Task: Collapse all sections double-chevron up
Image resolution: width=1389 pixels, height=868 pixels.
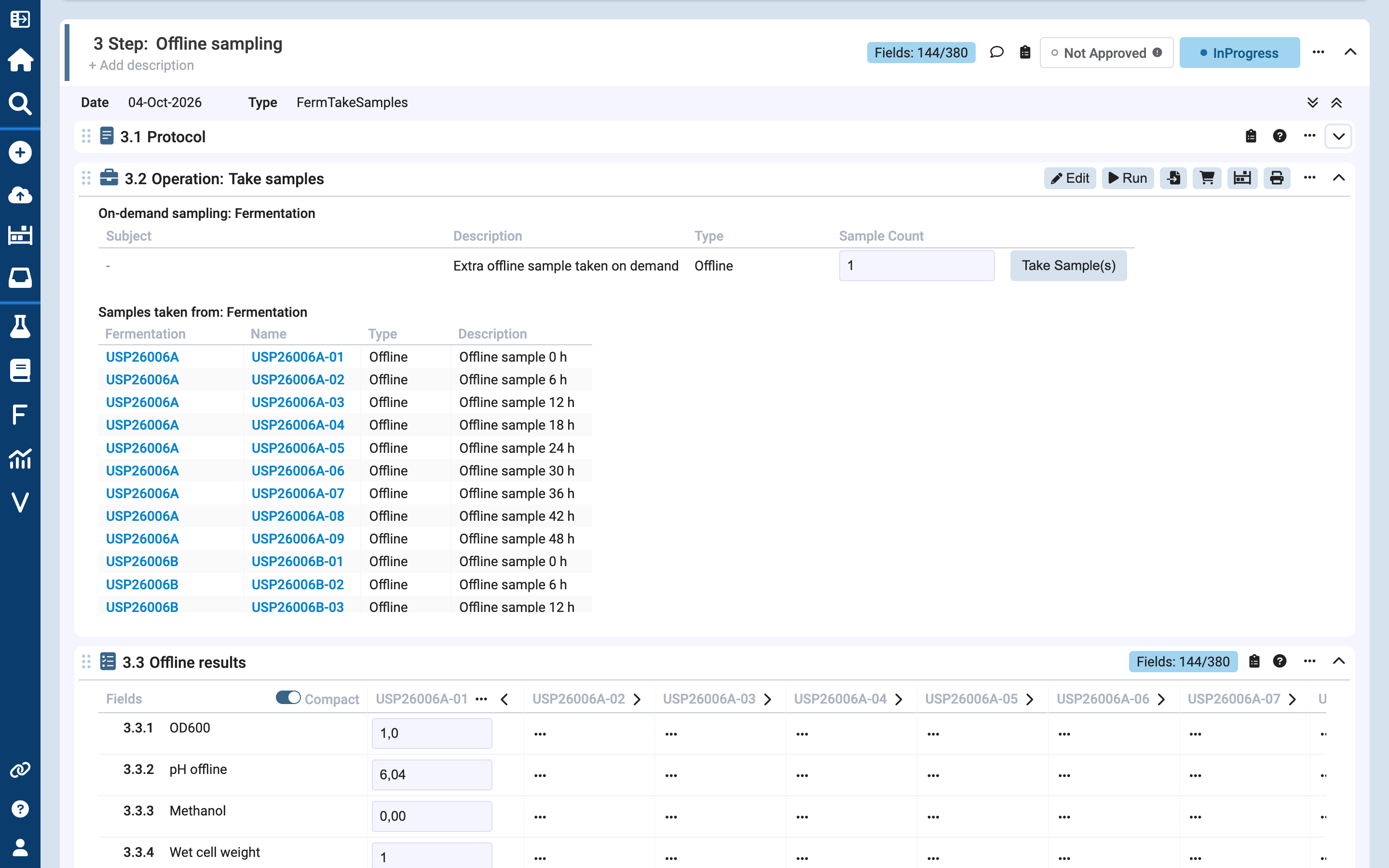Action: point(1337,102)
